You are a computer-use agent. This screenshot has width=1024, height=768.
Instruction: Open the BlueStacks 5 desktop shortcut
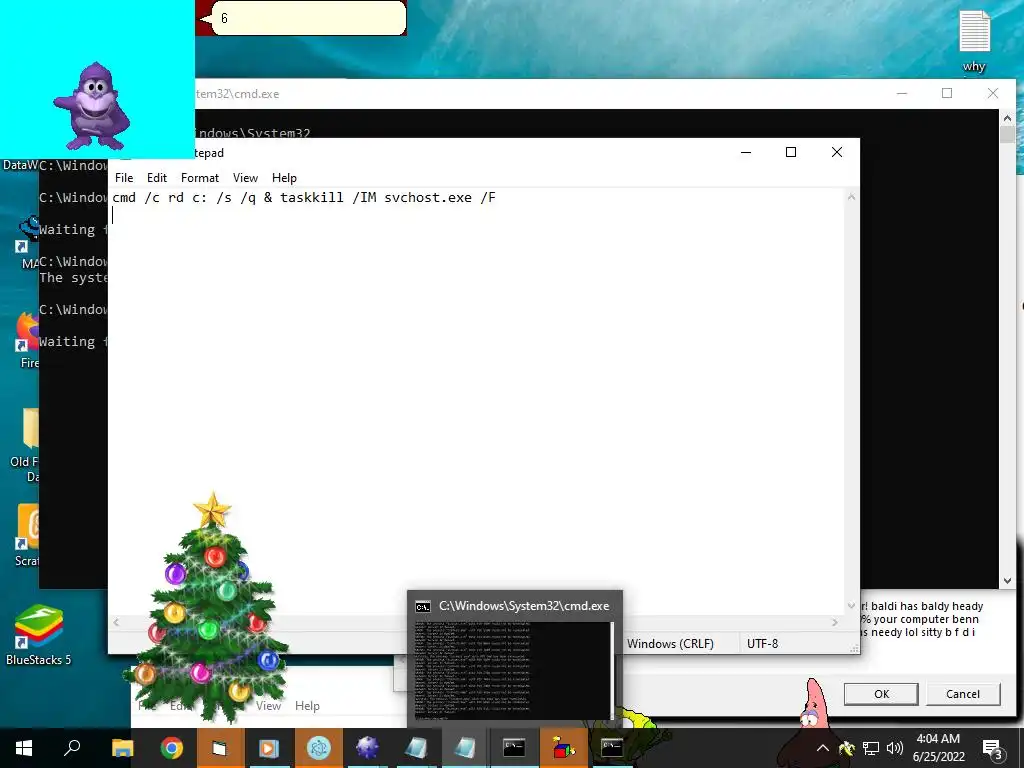pos(39,635)
